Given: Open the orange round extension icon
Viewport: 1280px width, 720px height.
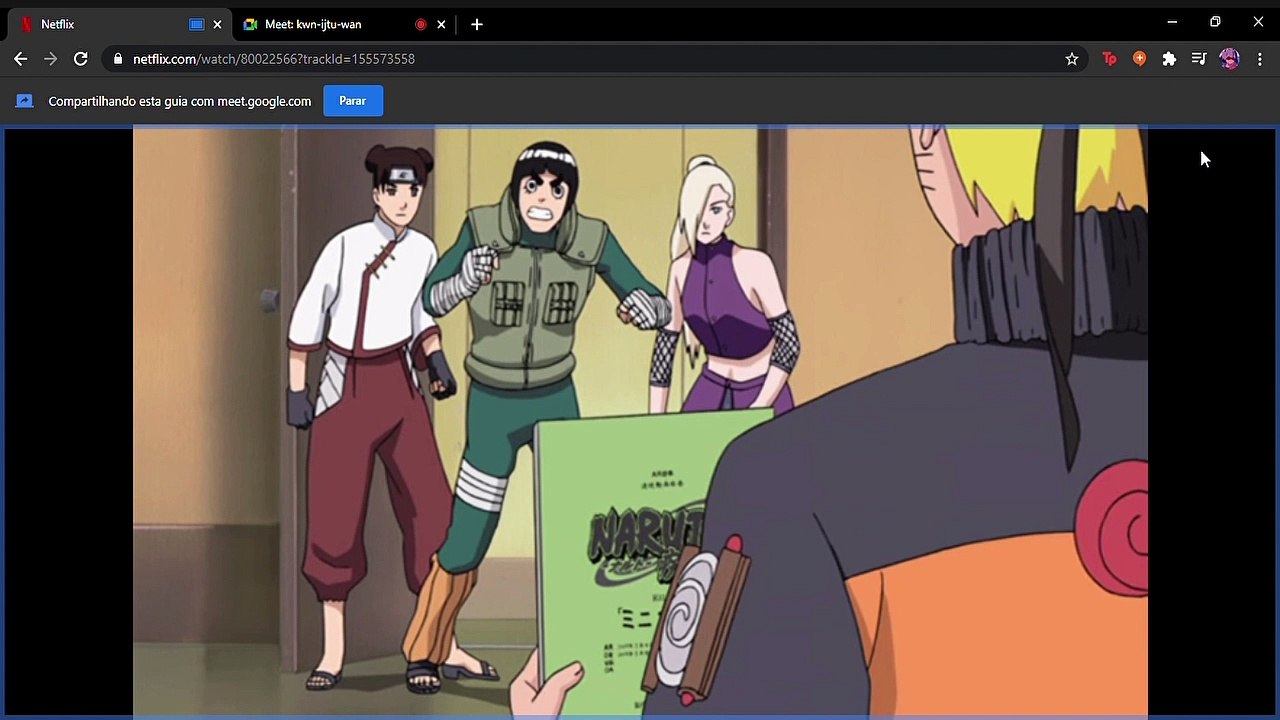Looking at the screenshot, I should click(1139, 59).
